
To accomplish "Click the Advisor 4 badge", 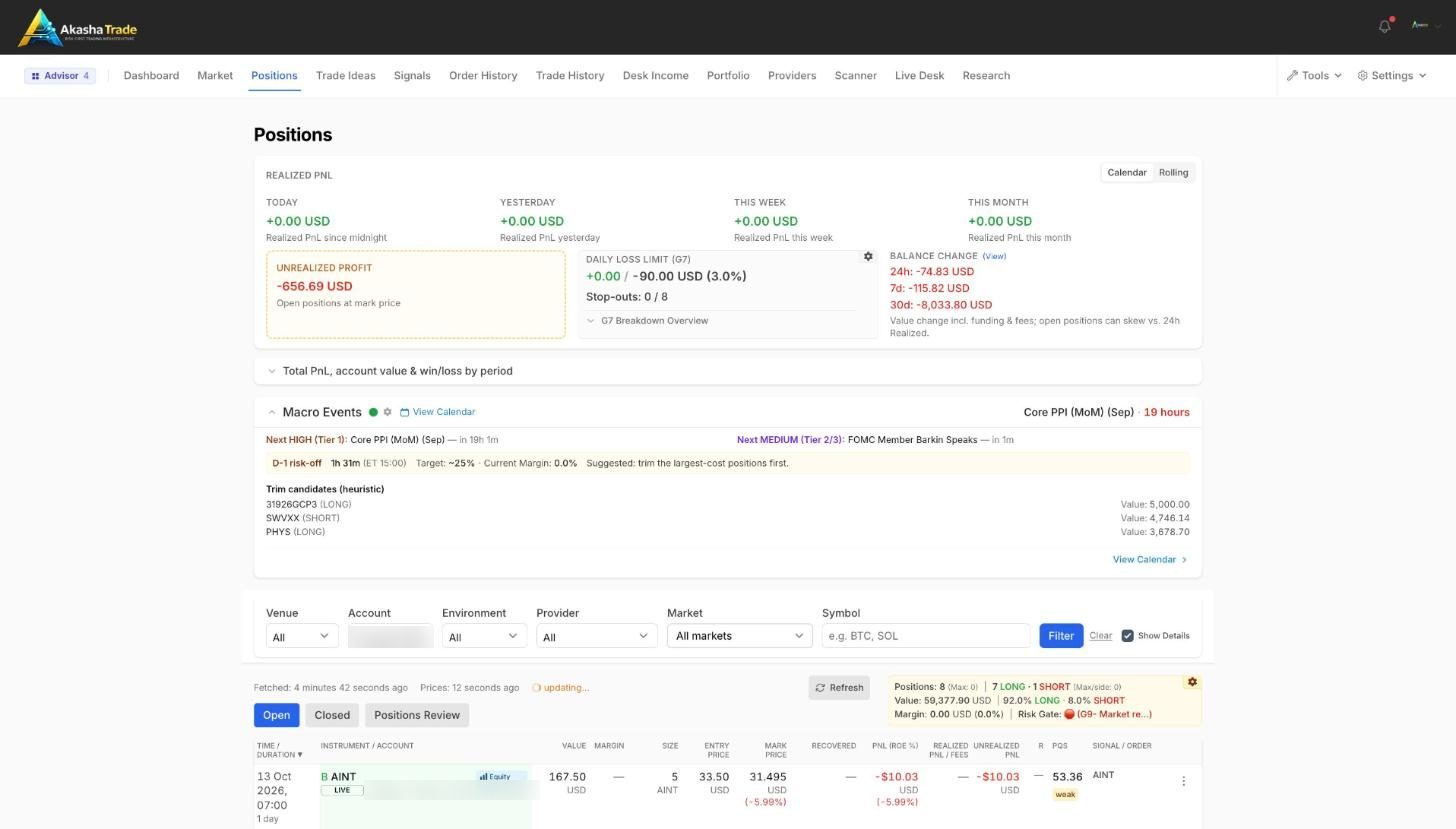I will [60, 76].
